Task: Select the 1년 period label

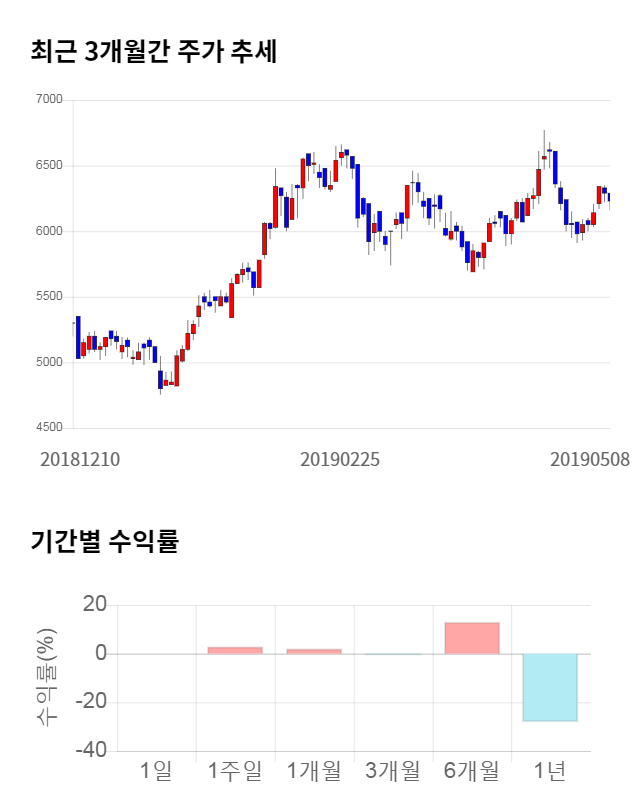Action: 550,771
